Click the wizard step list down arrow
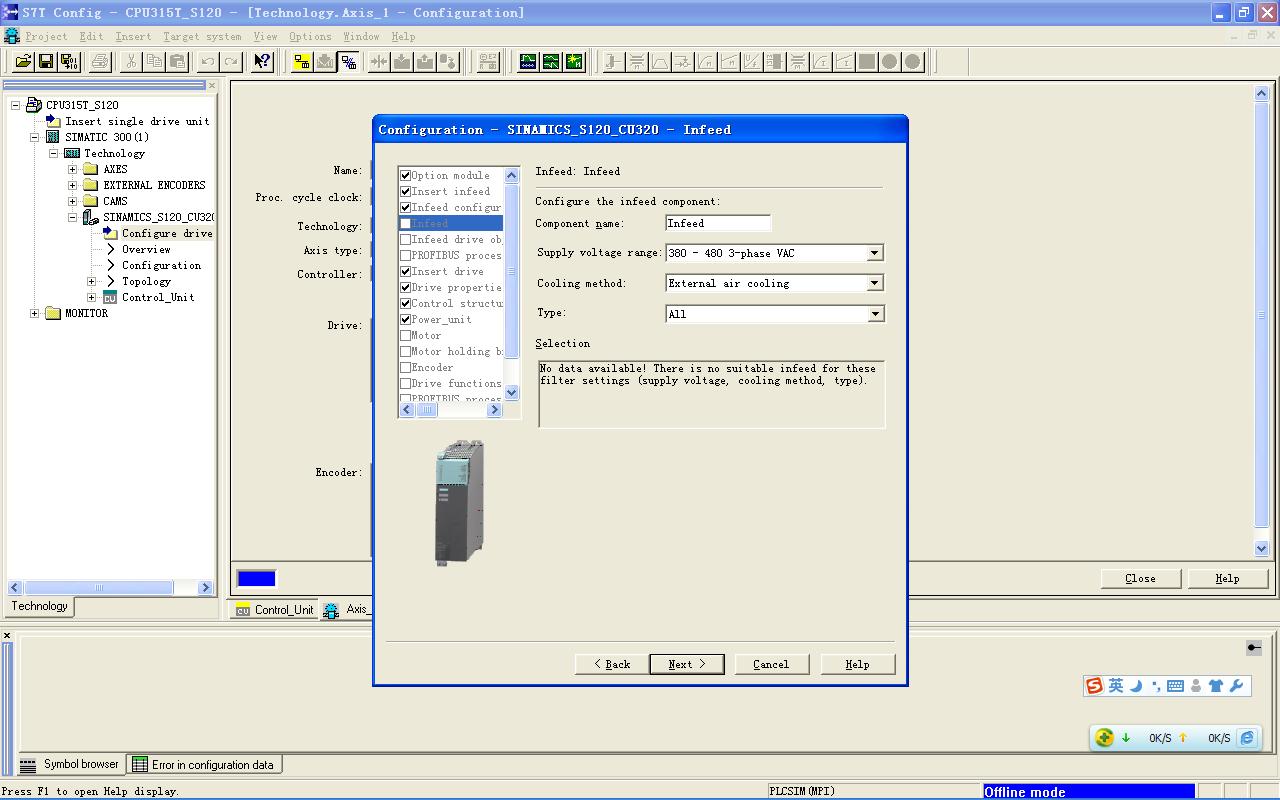The image size is (1280, 800). tap(512, 393)
